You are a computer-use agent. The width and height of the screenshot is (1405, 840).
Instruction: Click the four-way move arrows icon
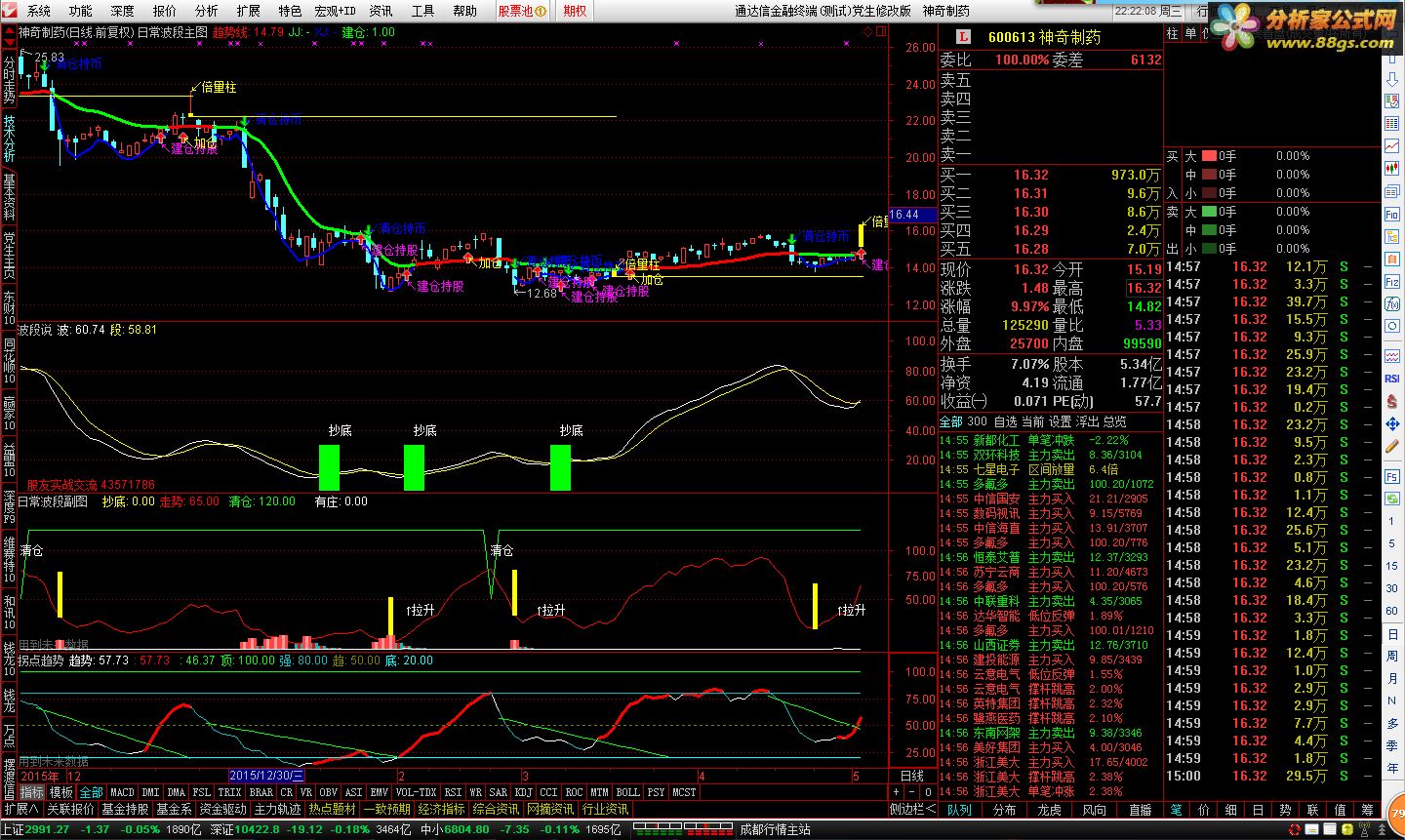[1392, 424]
